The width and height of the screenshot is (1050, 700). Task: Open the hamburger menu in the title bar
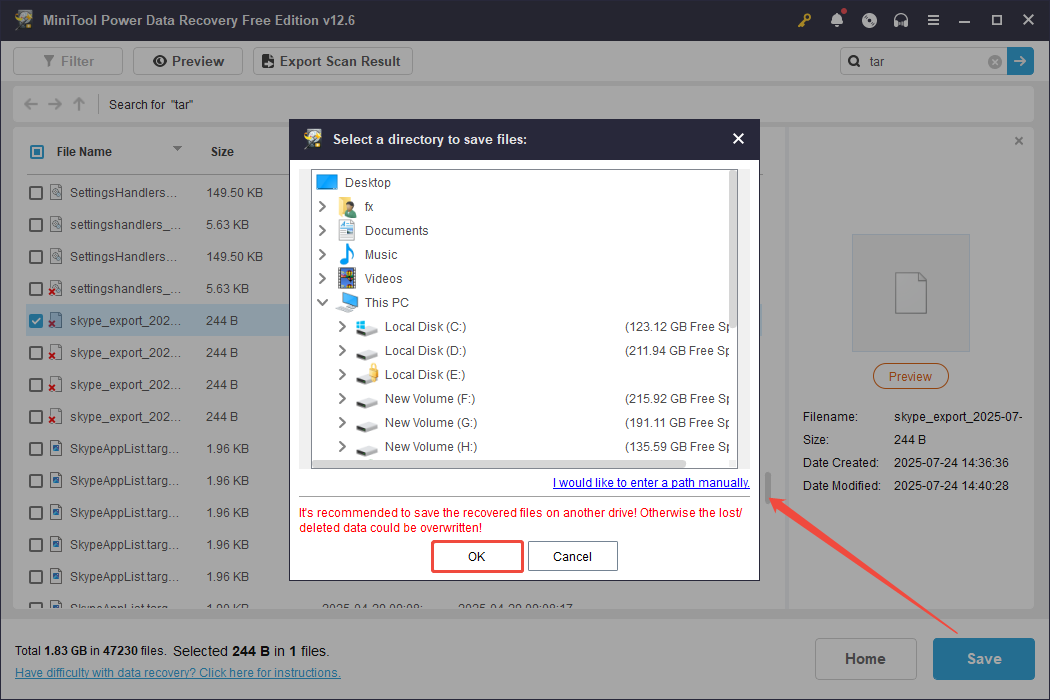point(933,20)
